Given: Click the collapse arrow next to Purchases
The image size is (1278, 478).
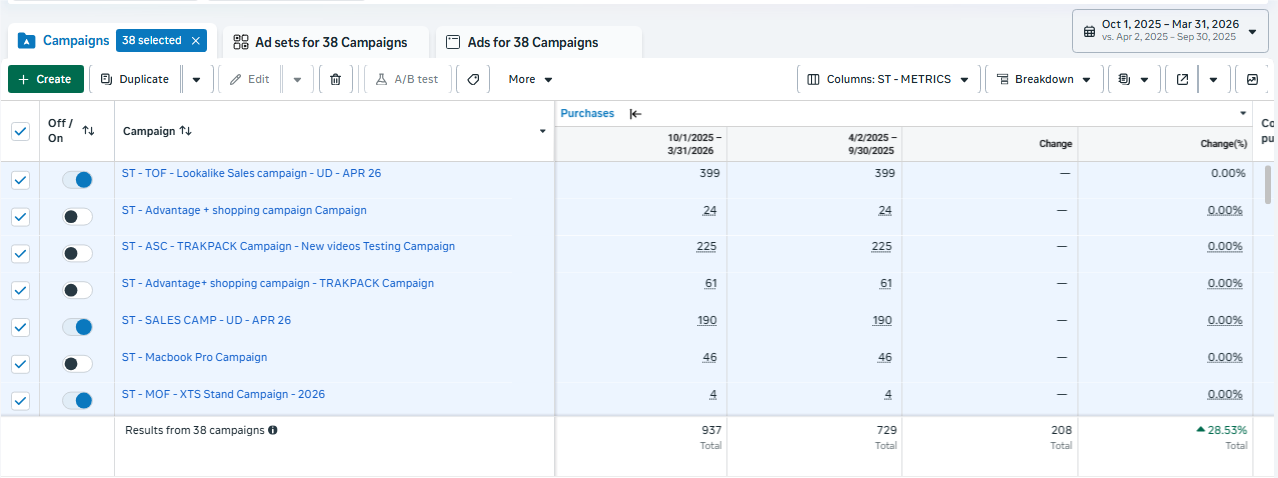Looking at the screenshot, I should [x=635, y=114].
